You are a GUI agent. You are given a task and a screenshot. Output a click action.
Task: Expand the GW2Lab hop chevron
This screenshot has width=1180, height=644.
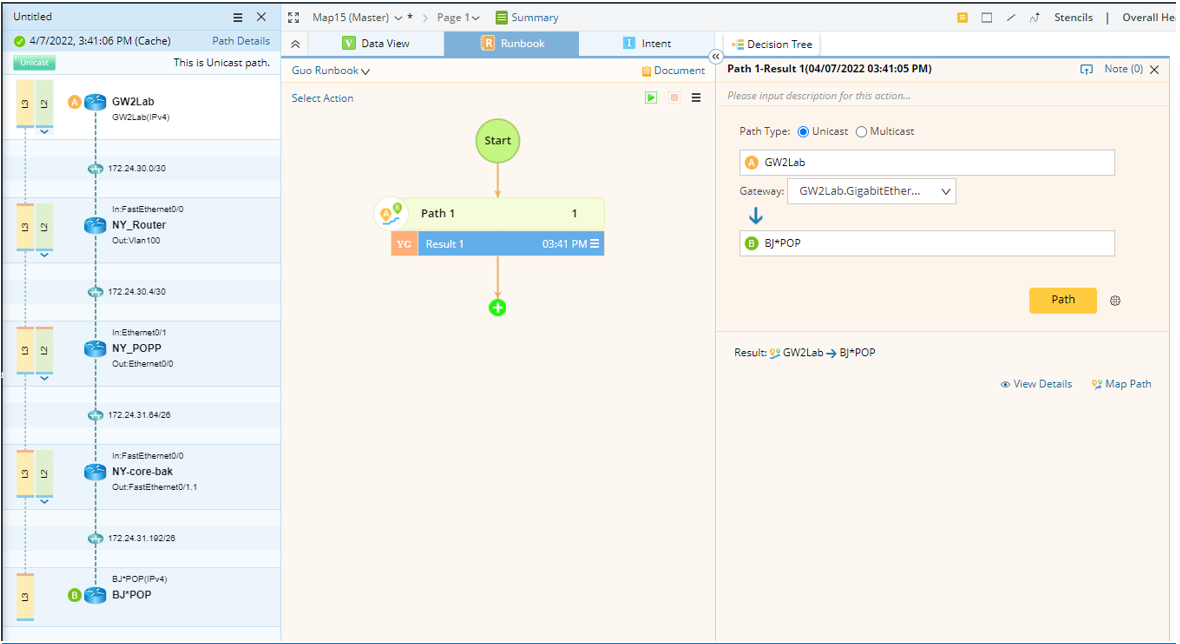(x=44, y=132)
